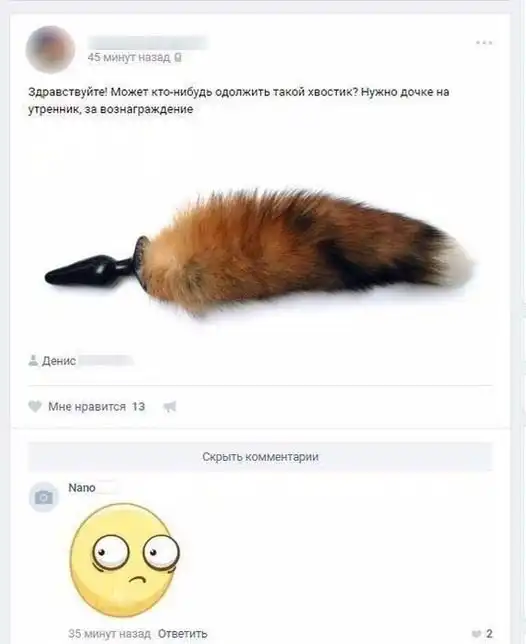Open the blurred author name link

pos(148,43)
